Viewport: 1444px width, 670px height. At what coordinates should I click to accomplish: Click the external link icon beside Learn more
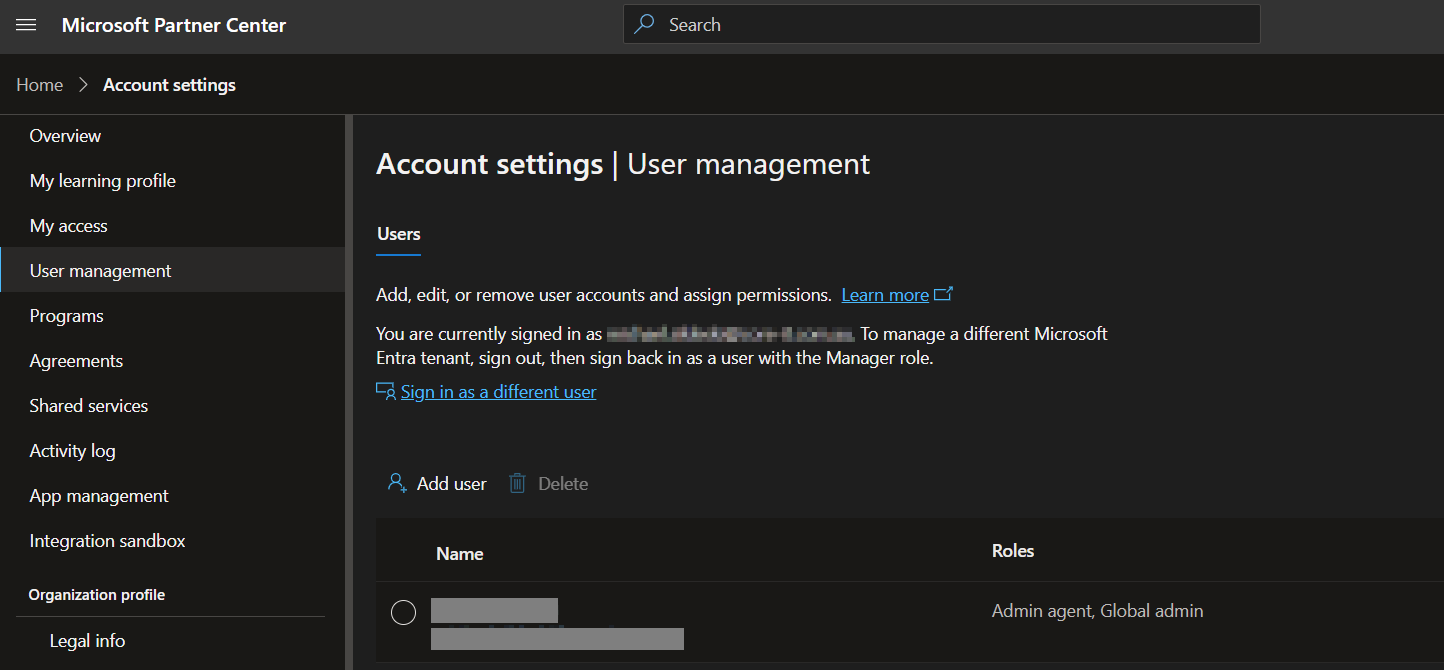(943, 294)
